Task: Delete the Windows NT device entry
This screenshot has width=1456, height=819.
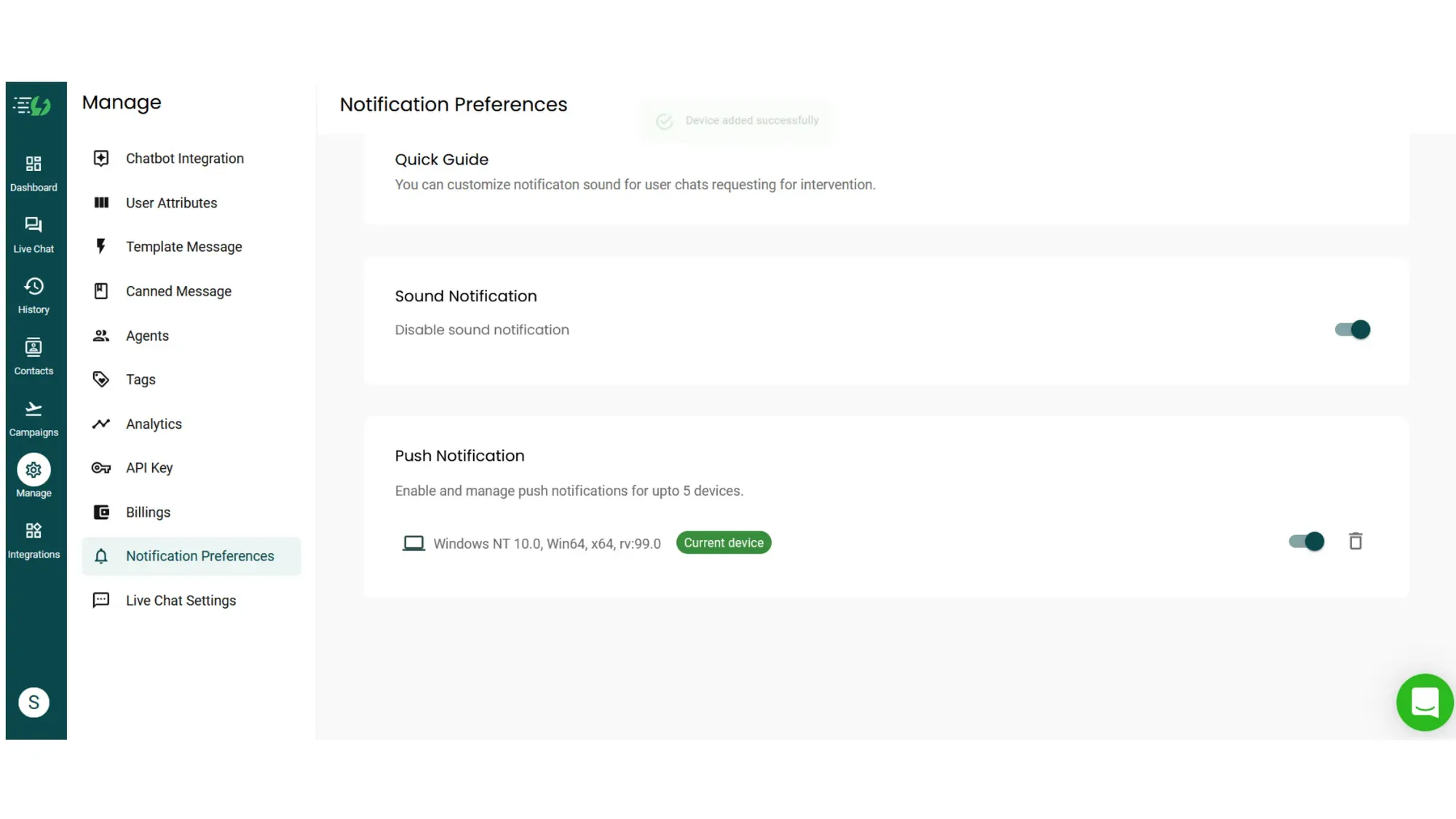Action: click(x=1356, y=541)
